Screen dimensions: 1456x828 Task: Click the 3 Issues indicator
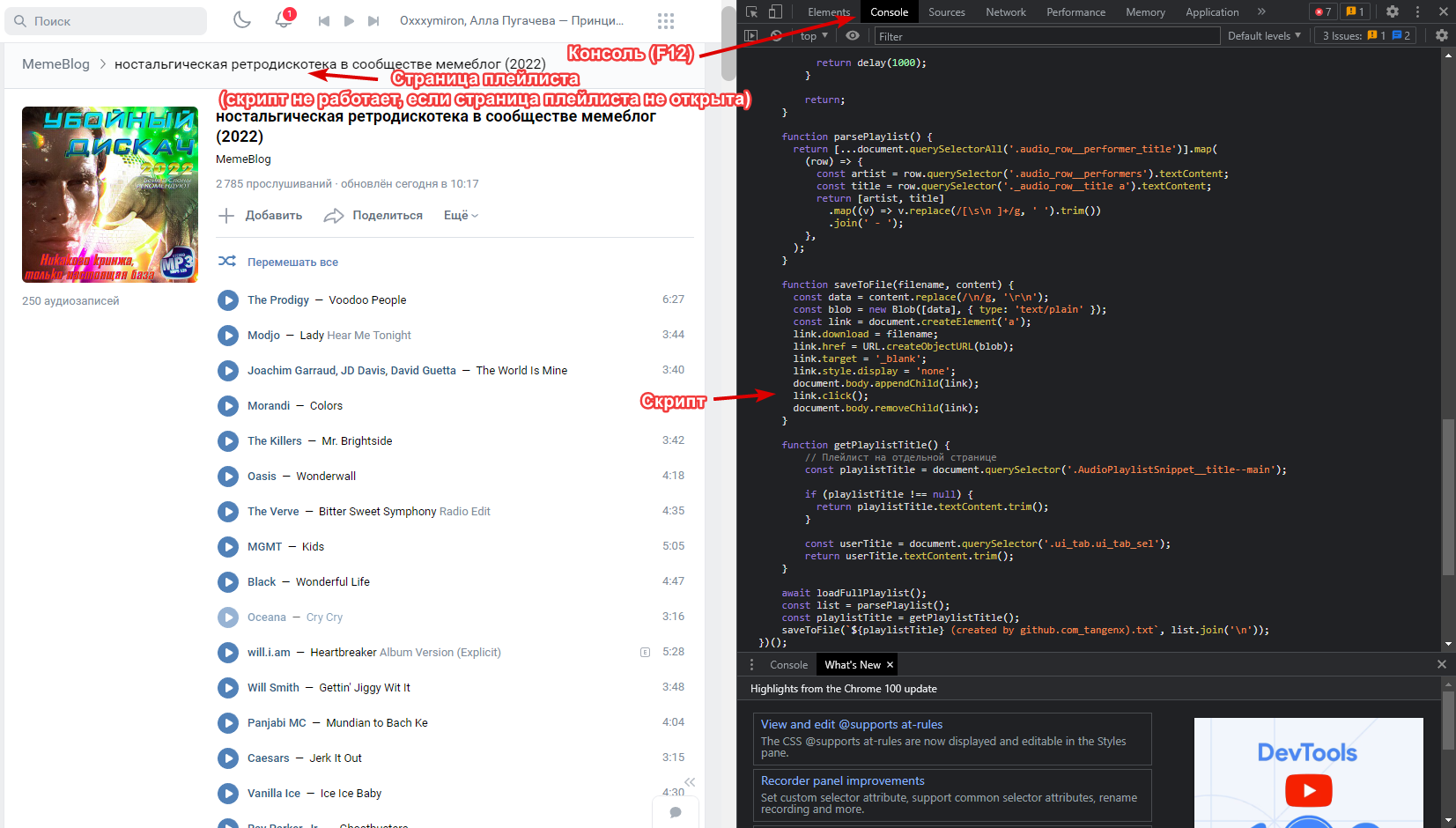point(1366,36)
